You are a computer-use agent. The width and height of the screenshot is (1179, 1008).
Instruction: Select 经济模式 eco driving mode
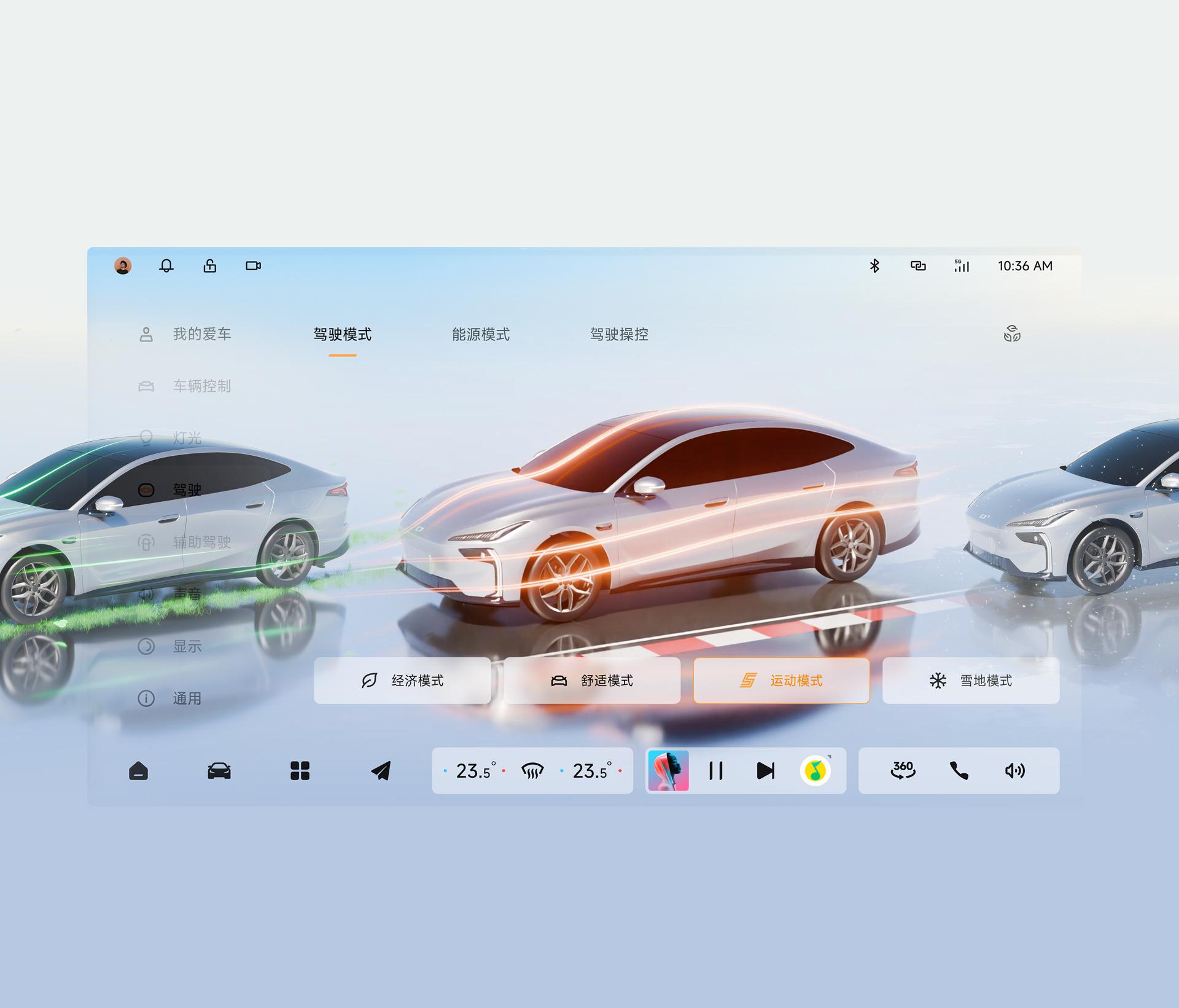(x=402, y=681)
